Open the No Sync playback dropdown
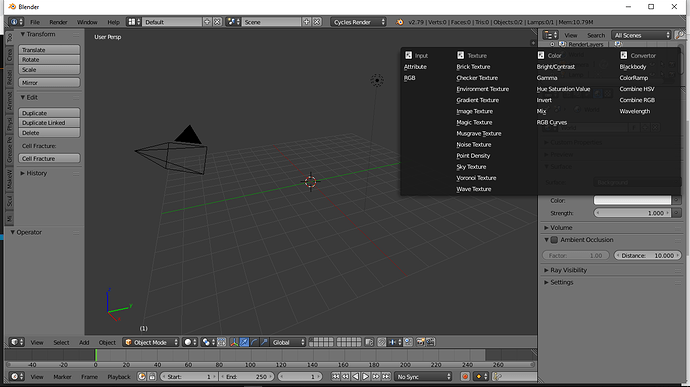The height and width of the screenshot is (387, 690). click(423, 376)
